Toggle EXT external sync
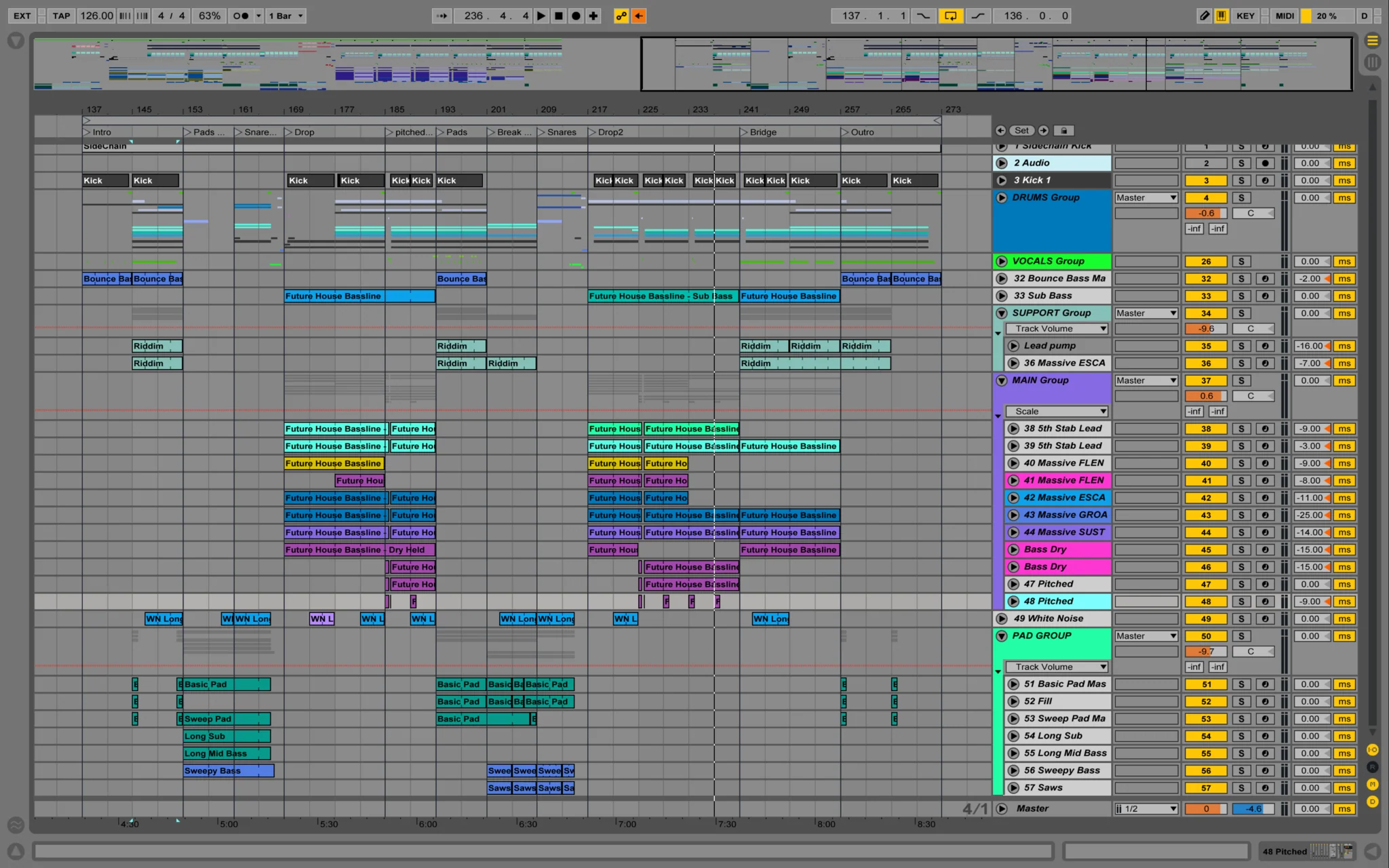The height and width of the screenshot is (868, 1389). [x=22, y=16]
